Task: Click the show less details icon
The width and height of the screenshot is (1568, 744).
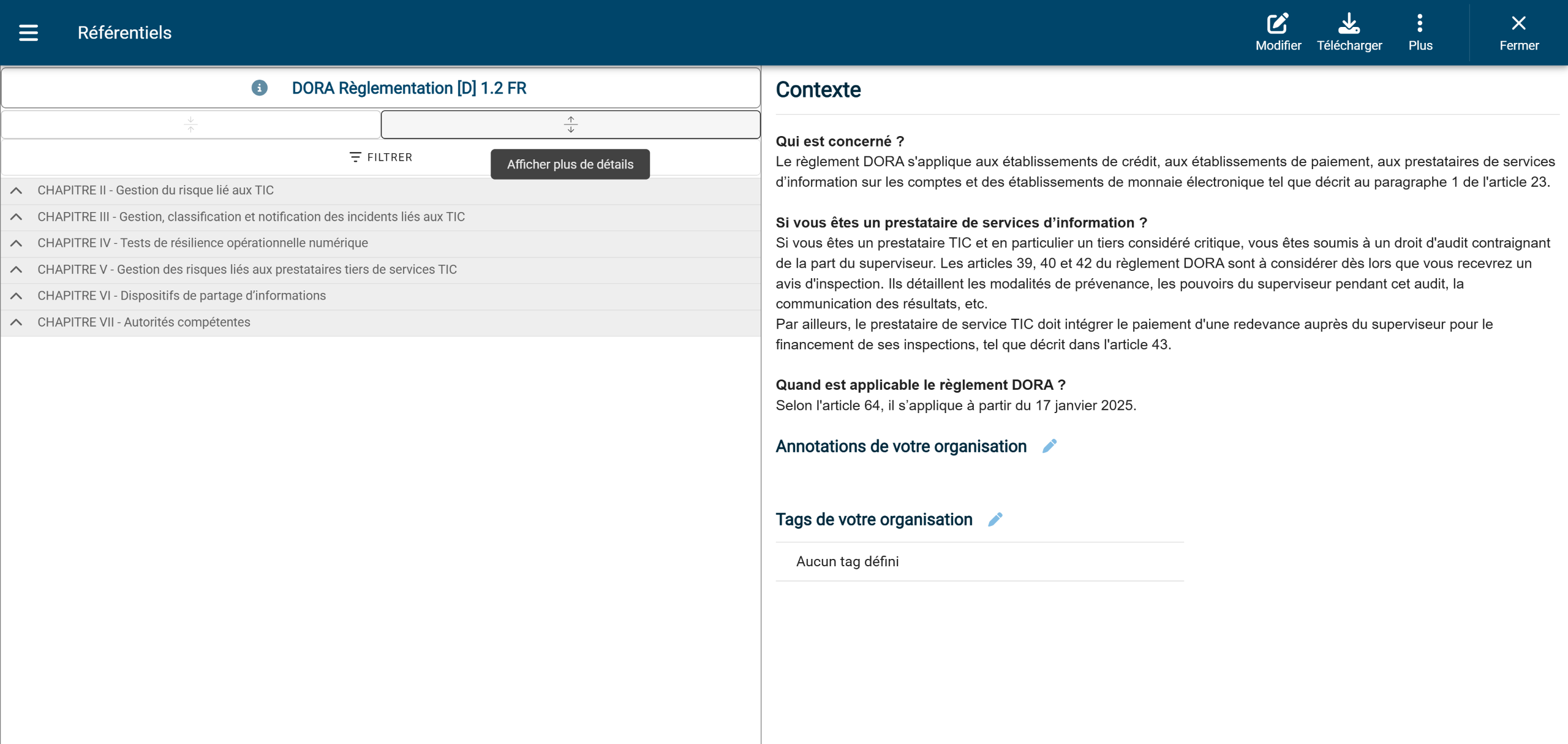Action: (x=190, y=125)
